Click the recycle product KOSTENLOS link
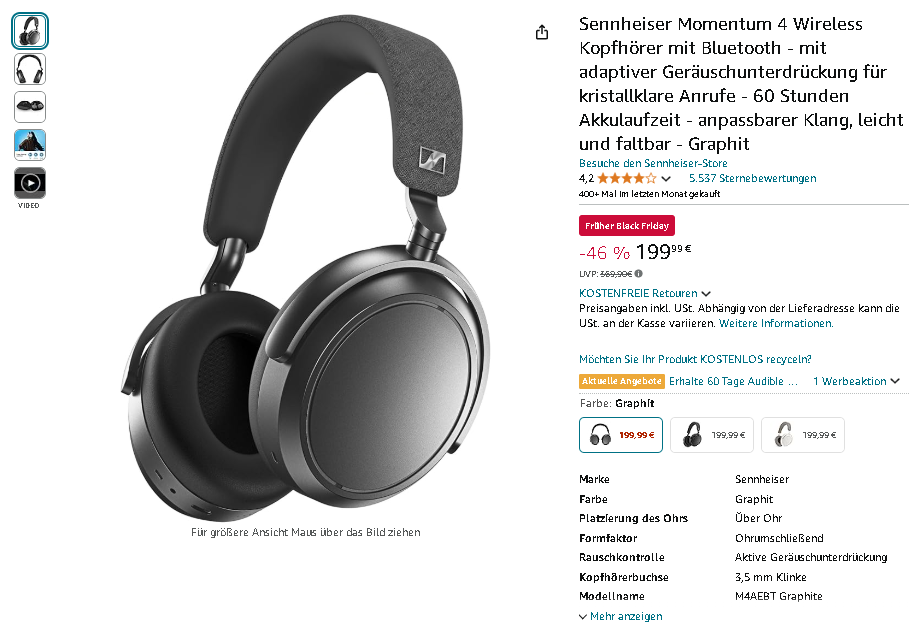Viewport: 923px width, 626px height. [695, 359]
